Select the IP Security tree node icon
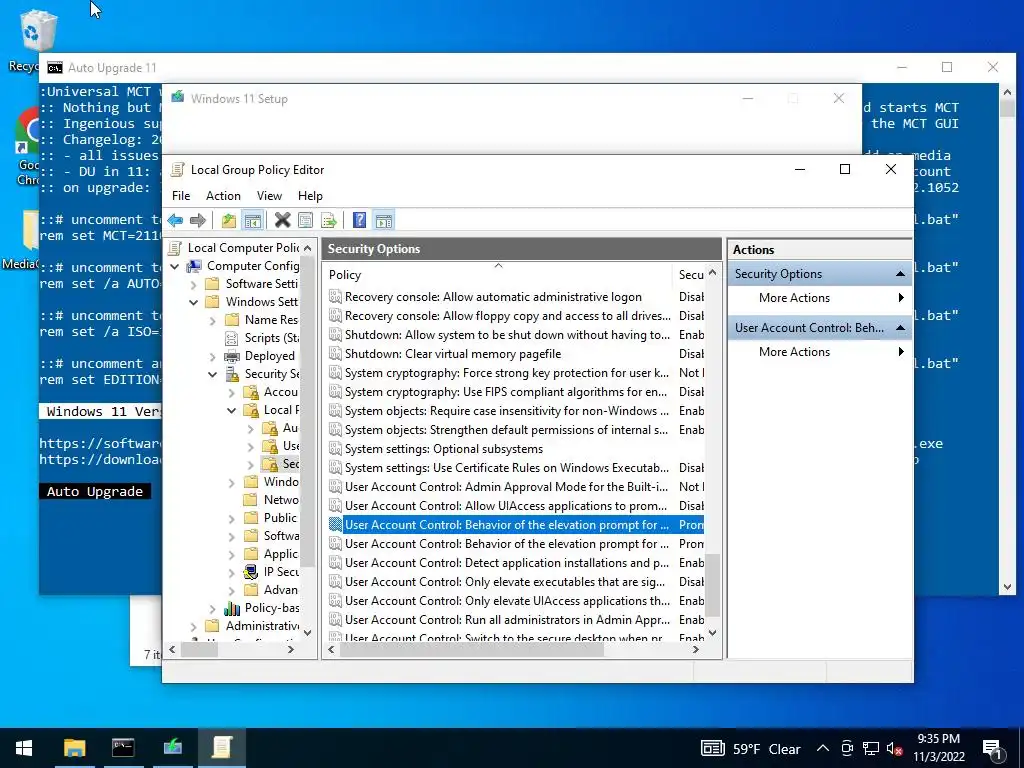Viewport: 1024px width, 768px height. 251,572
